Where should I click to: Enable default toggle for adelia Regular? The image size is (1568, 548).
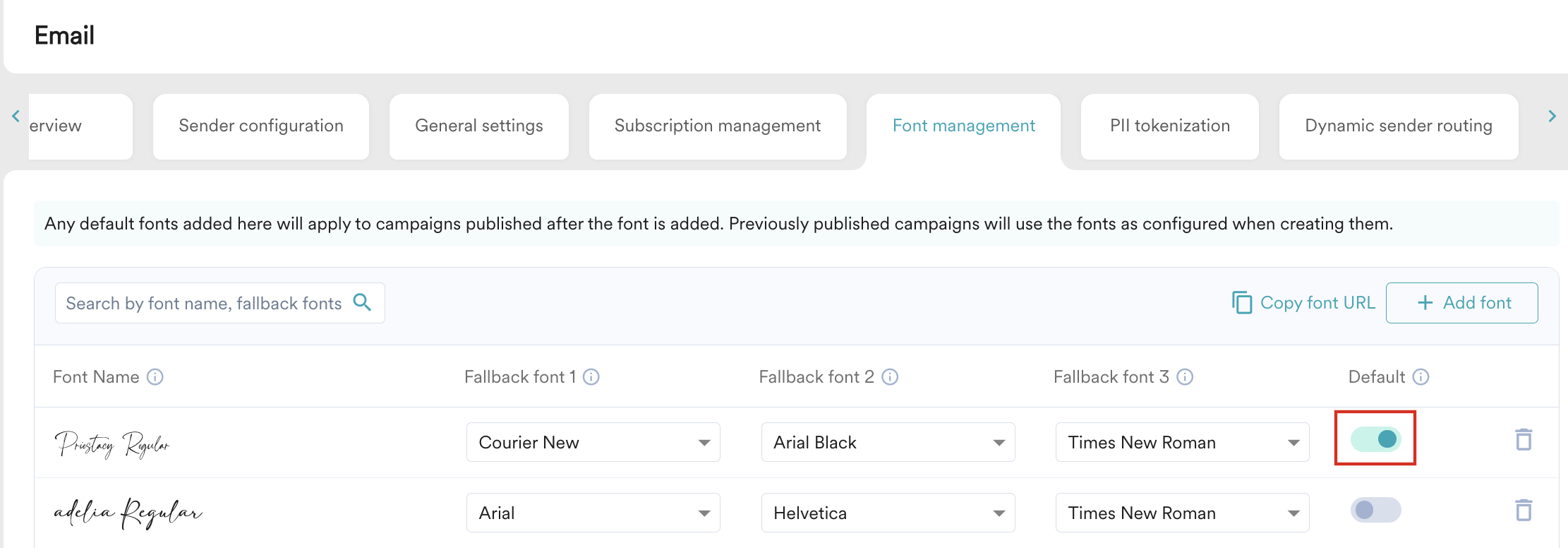tap(1375, 510)
